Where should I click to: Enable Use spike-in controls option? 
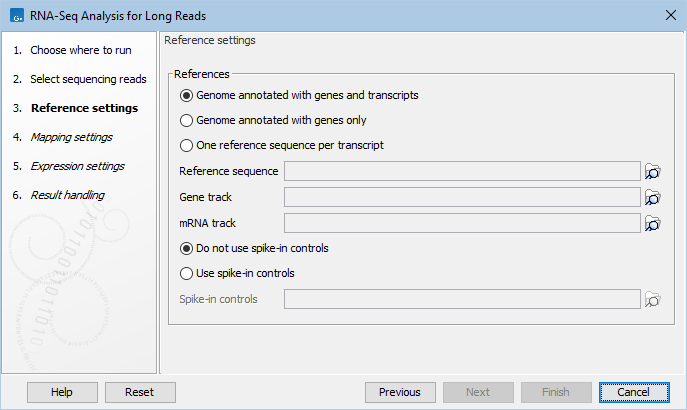[x=186, y=273]
